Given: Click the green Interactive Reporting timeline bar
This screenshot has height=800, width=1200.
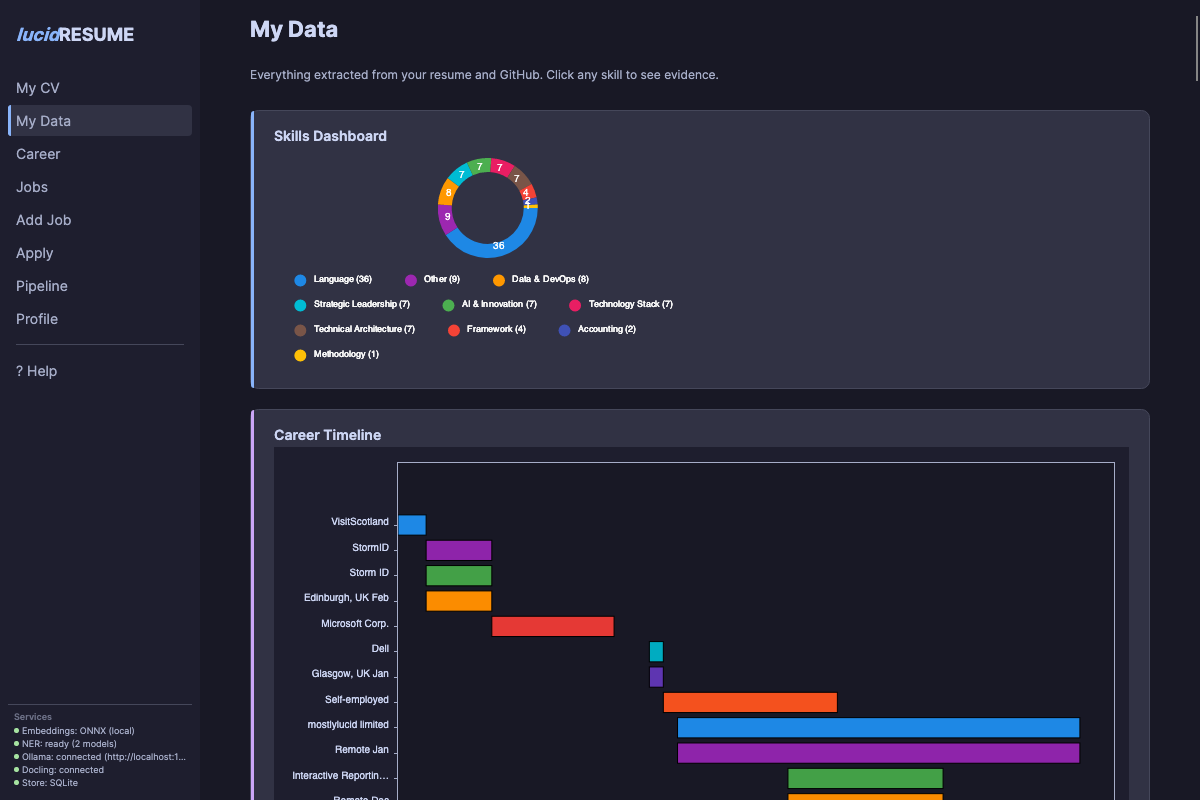Looking at the screenshot, I should pyautogui.click(x=866, y=778).
